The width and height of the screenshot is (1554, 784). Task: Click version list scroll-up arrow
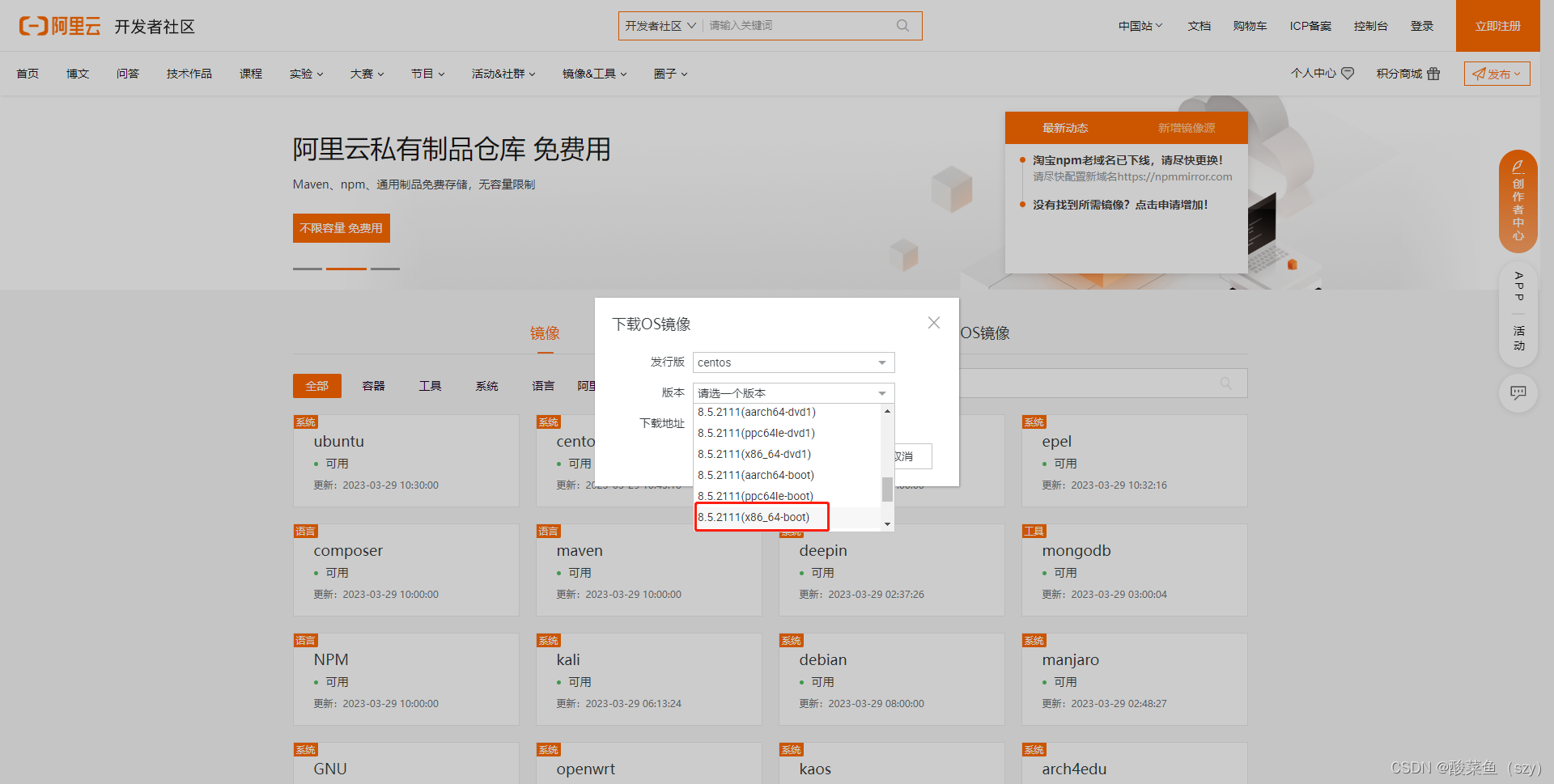[888, 411]
